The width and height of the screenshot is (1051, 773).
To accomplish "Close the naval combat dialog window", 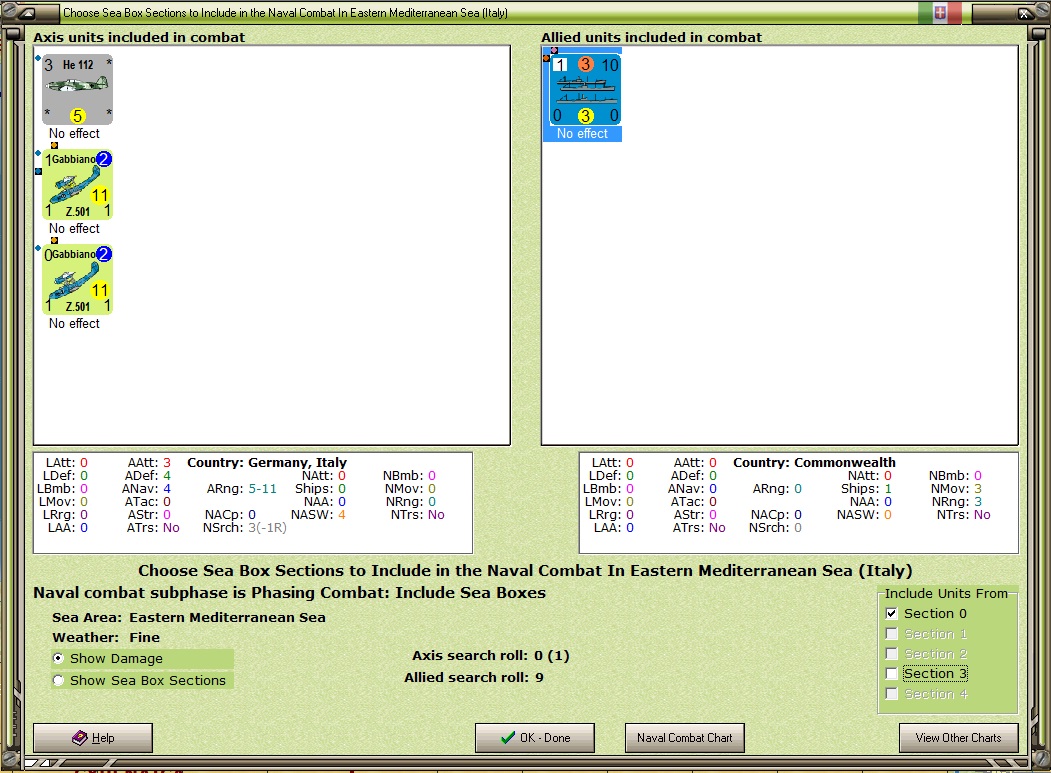I will click(1024, 13).
